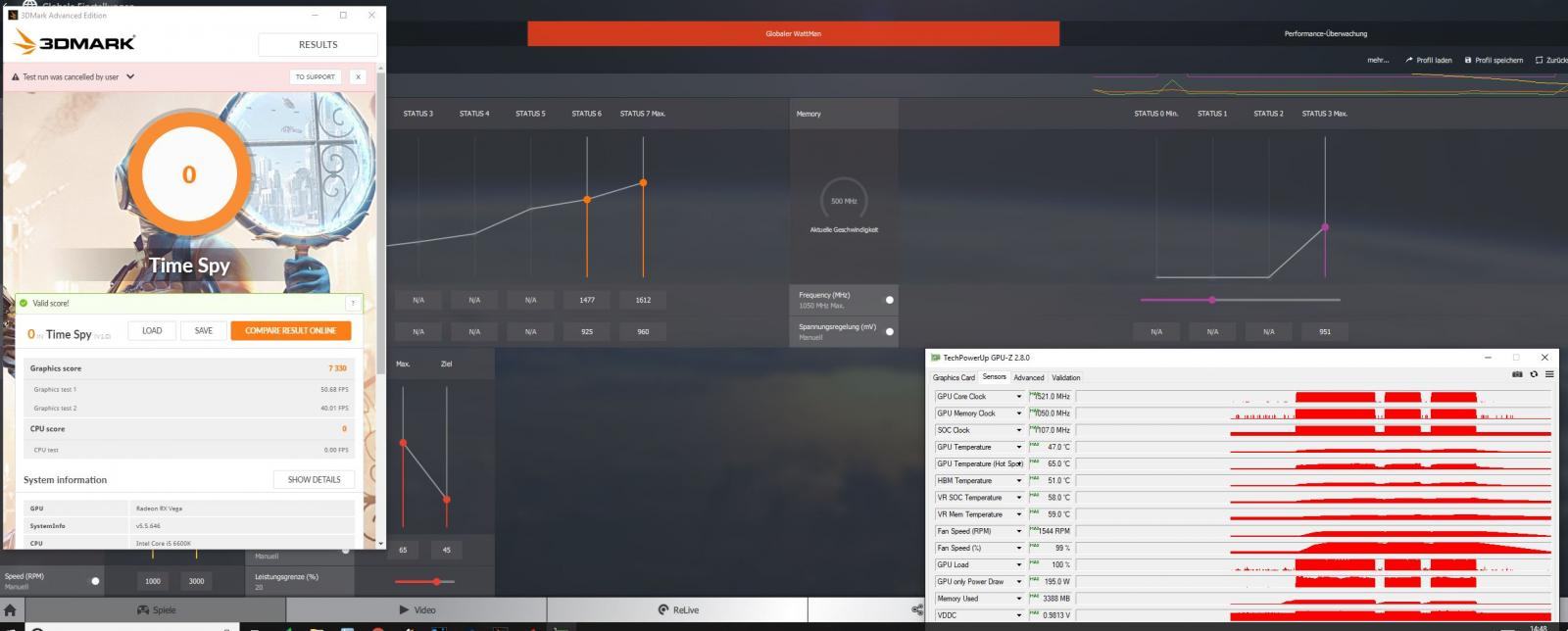Open the Spiele tab in Radeon Settings
The height and width of the screenshot is (631, 1568).
(x=157, y=609)
